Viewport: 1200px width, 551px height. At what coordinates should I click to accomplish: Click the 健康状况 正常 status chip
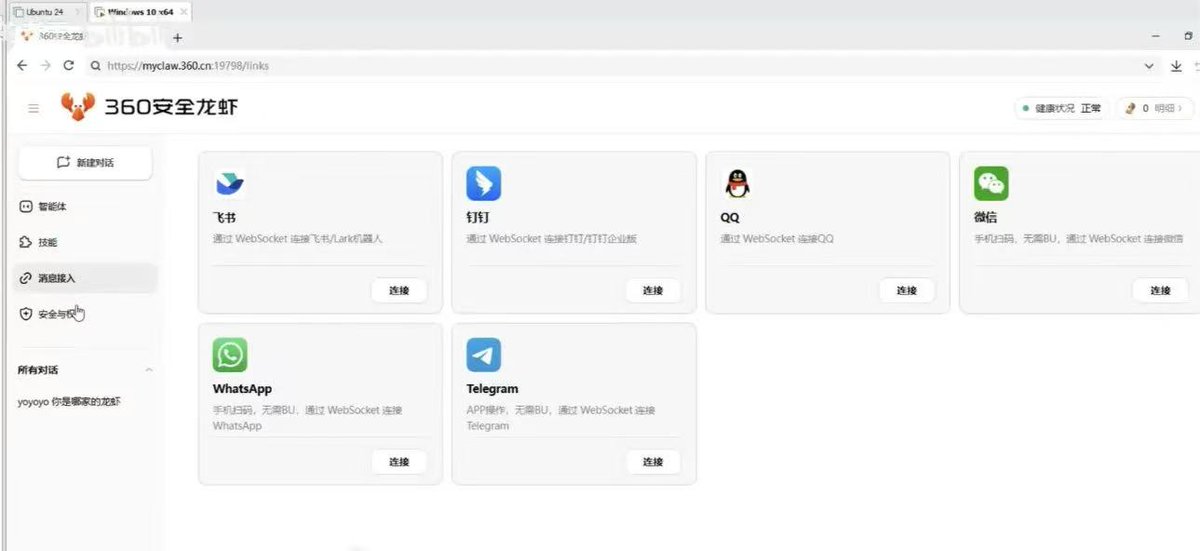(1061, 108)
